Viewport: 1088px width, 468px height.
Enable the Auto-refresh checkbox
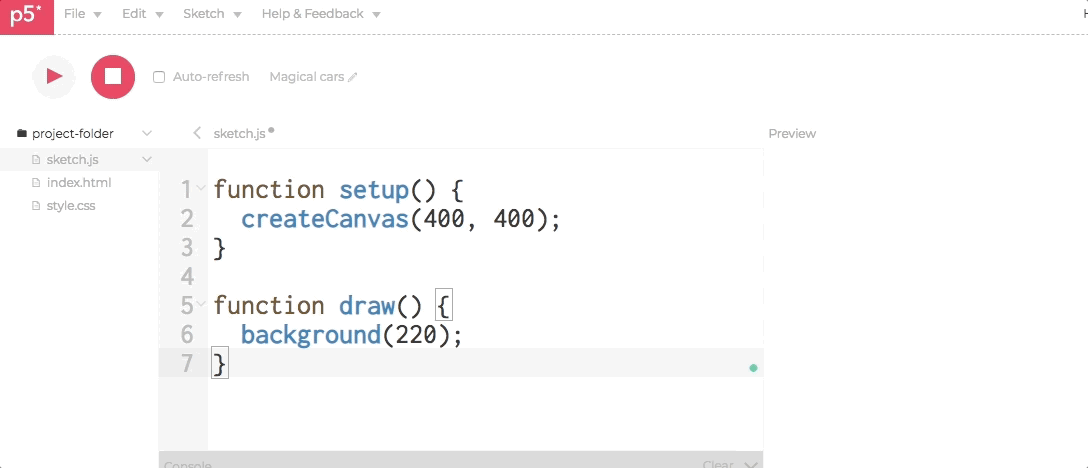pos(159,77)
